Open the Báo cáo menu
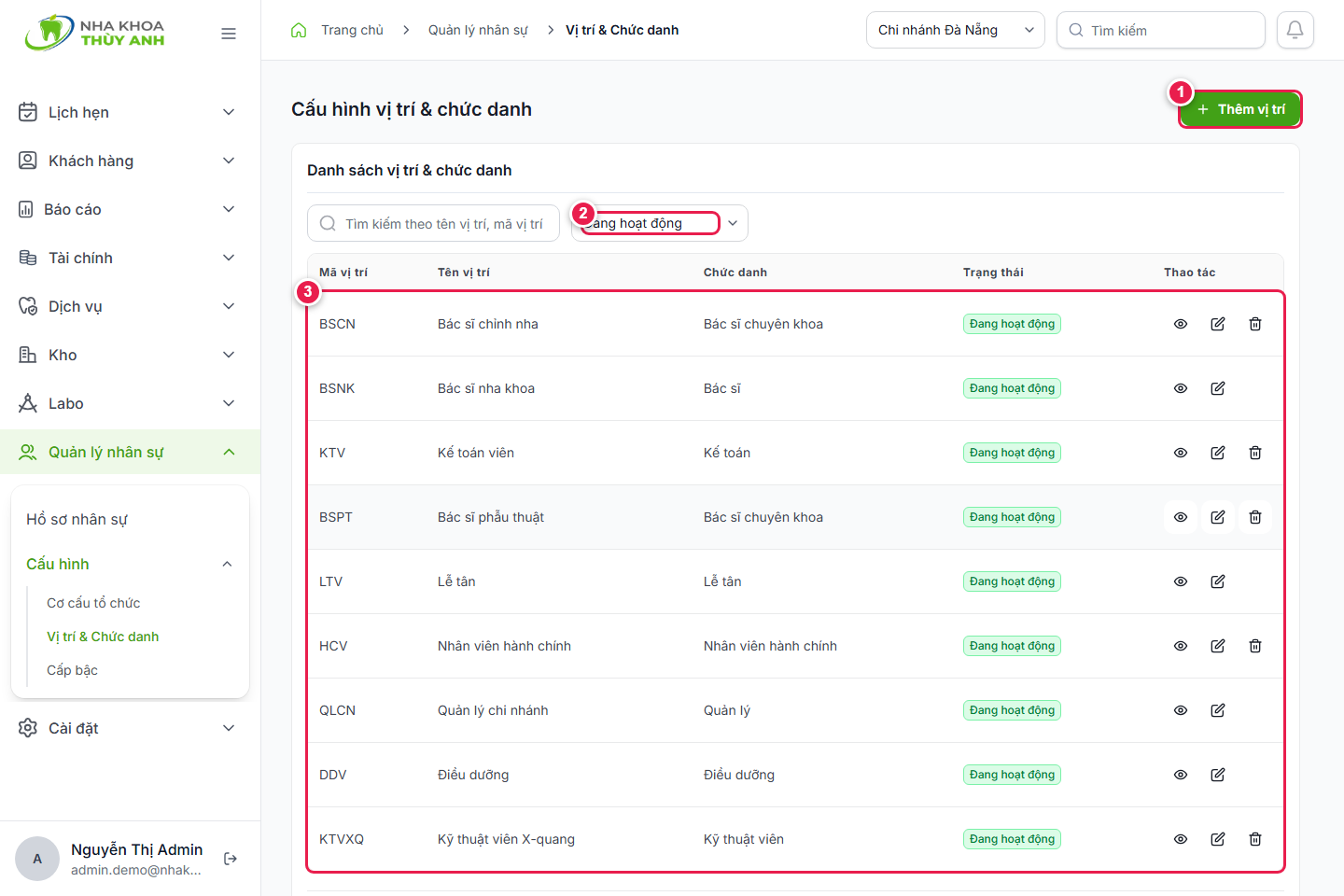The width and height of the screenshot is (1344, 896). [x=130, y=209]
